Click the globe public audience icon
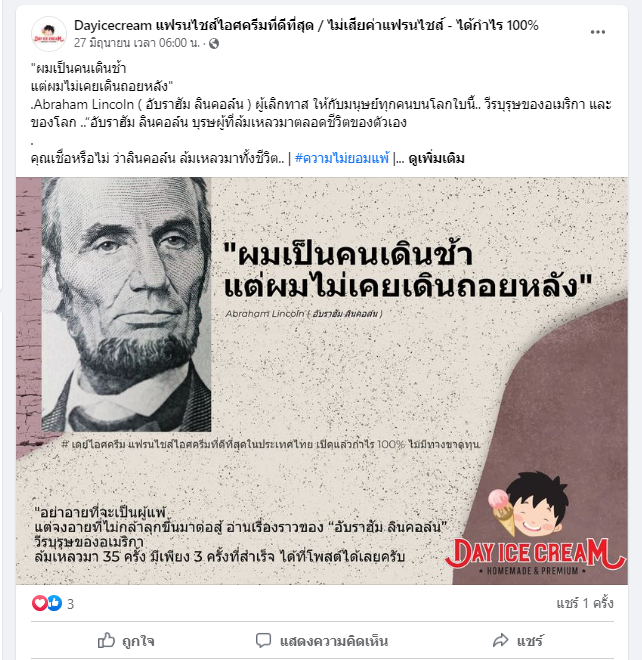Screen dimensions: 642x660 tap(214, 43)
